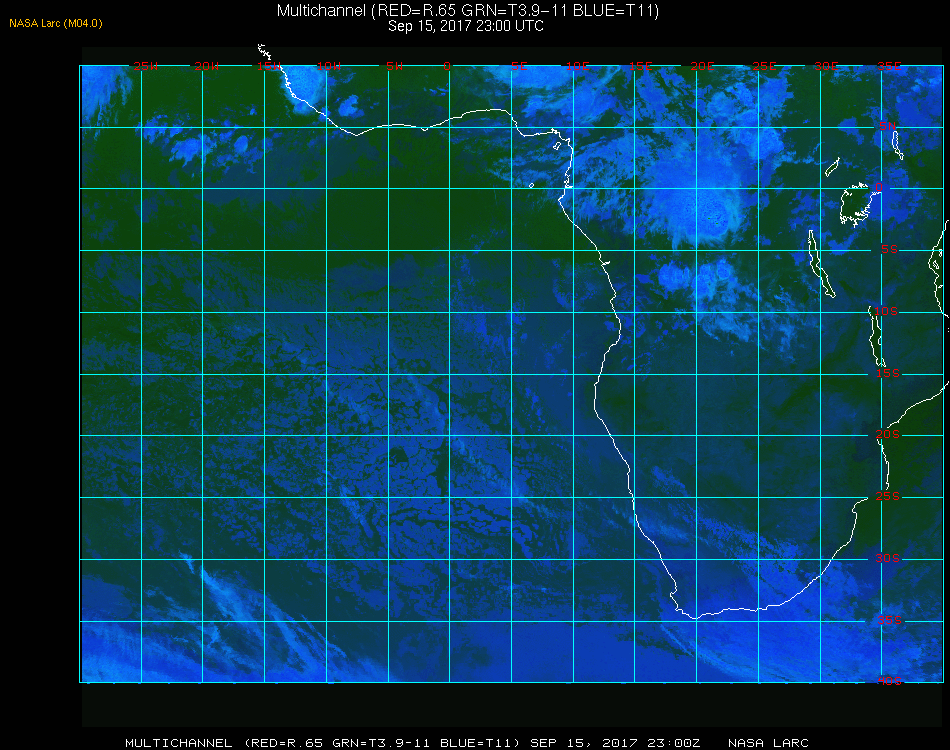The height and width of the screenshot is (750, 950).
Task: Click the 5N latitude label
Action: coord(888,126)
